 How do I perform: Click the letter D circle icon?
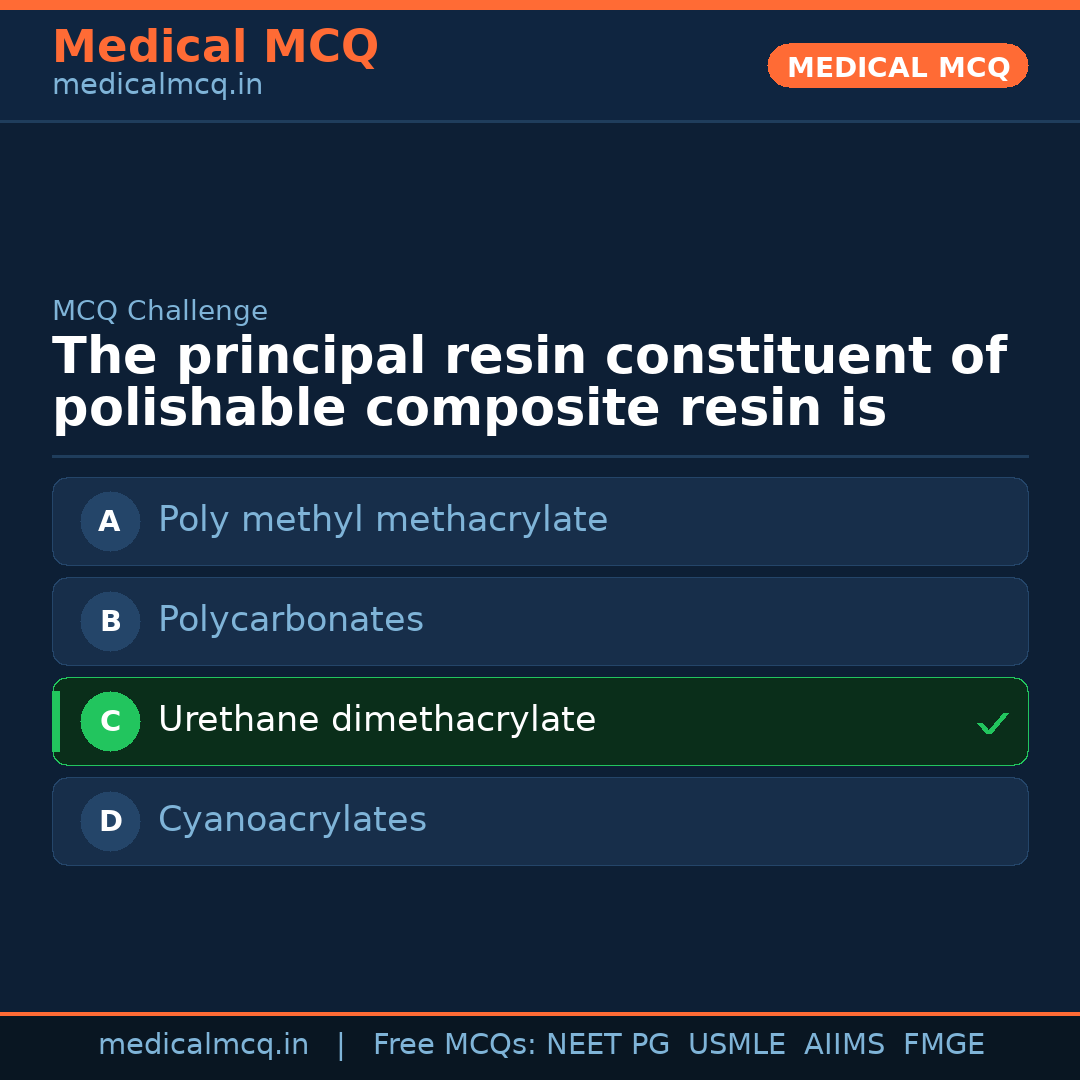coord(110,821)
